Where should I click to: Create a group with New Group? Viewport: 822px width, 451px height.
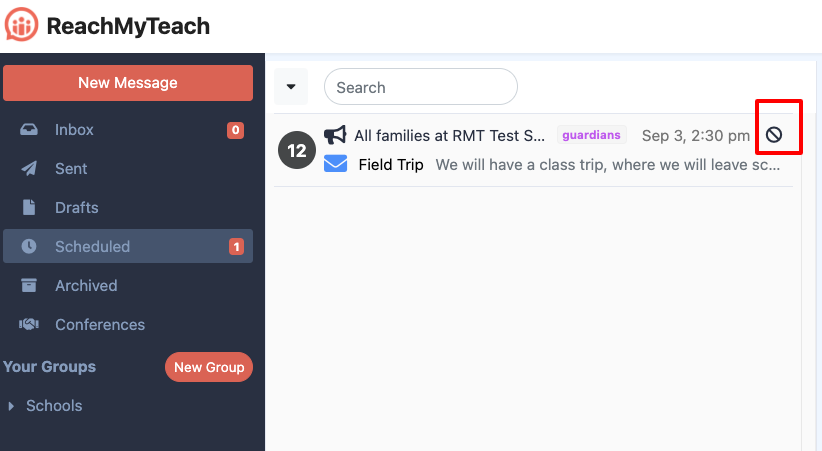click(x=209, y=367)
